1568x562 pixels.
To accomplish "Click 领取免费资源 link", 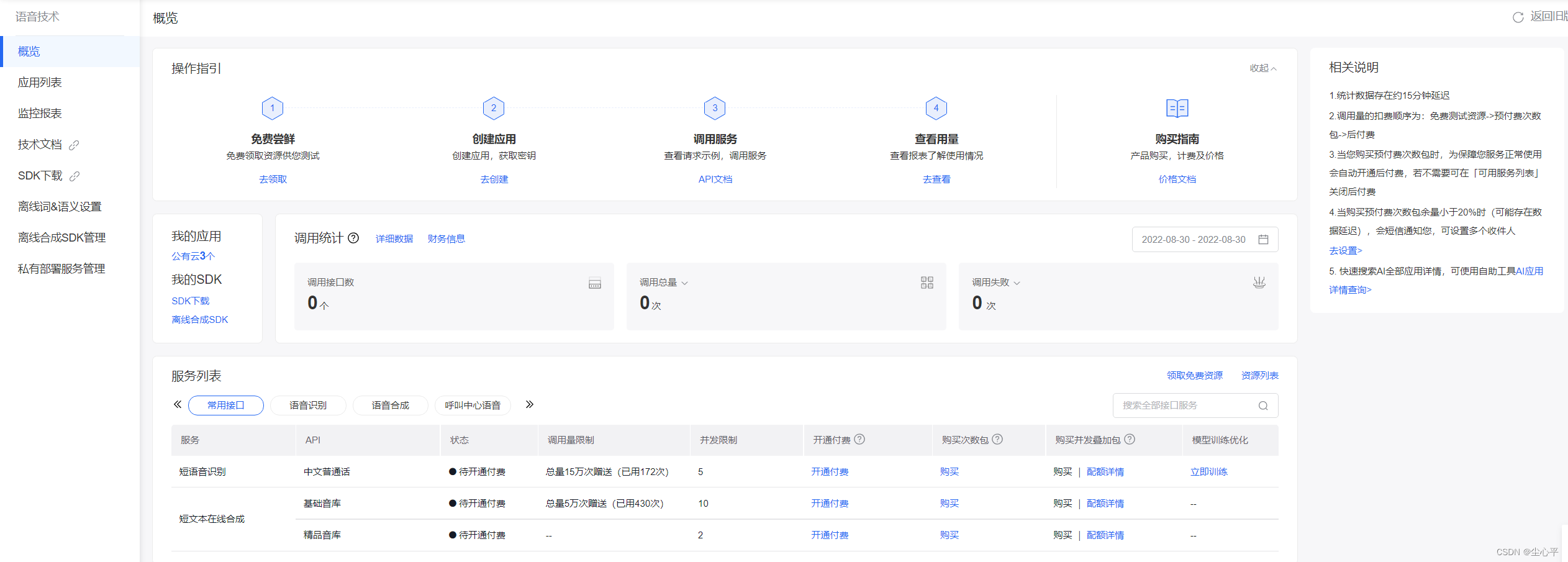I will (1195, 376).
